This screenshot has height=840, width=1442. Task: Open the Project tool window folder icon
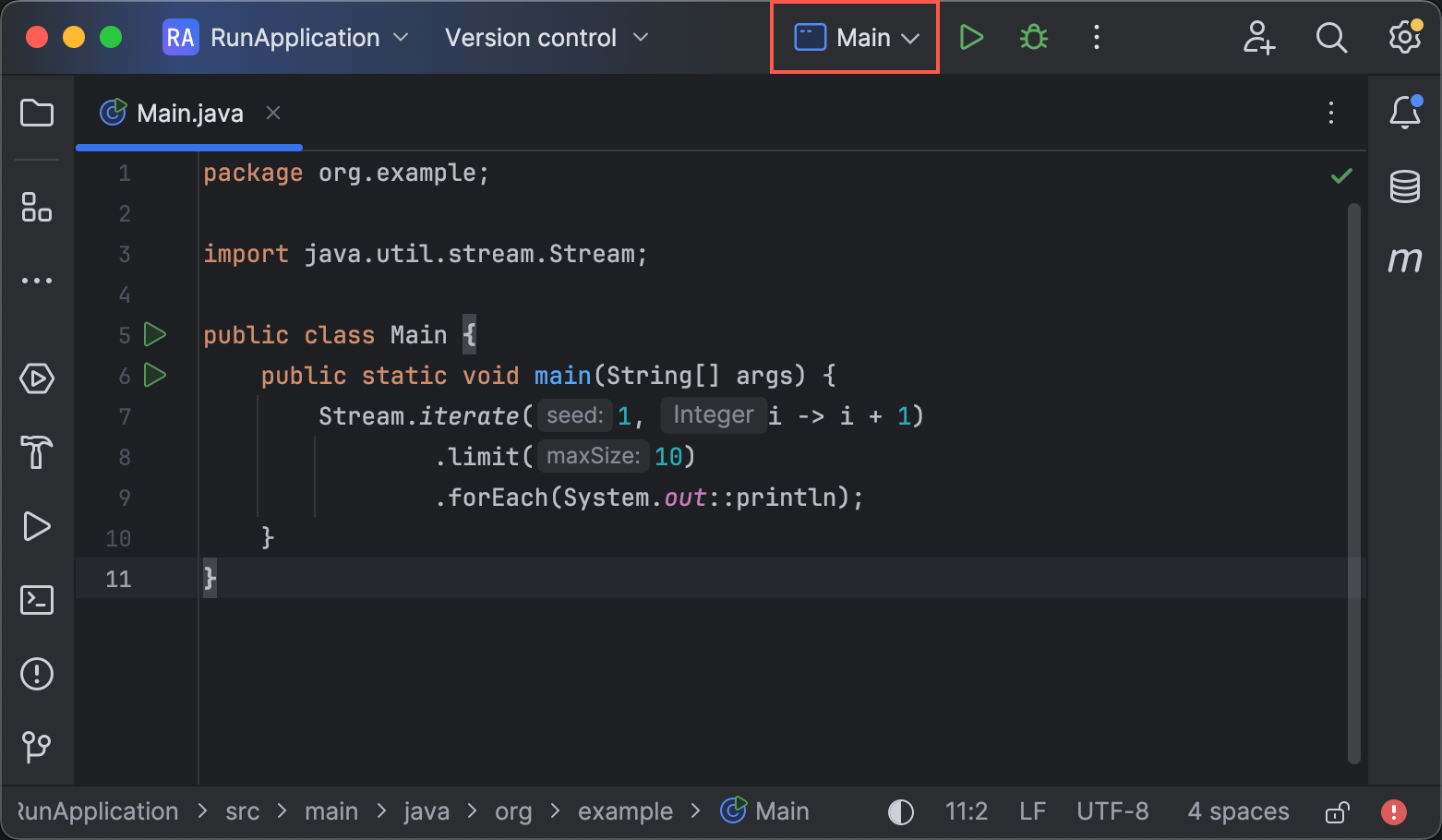37,113
